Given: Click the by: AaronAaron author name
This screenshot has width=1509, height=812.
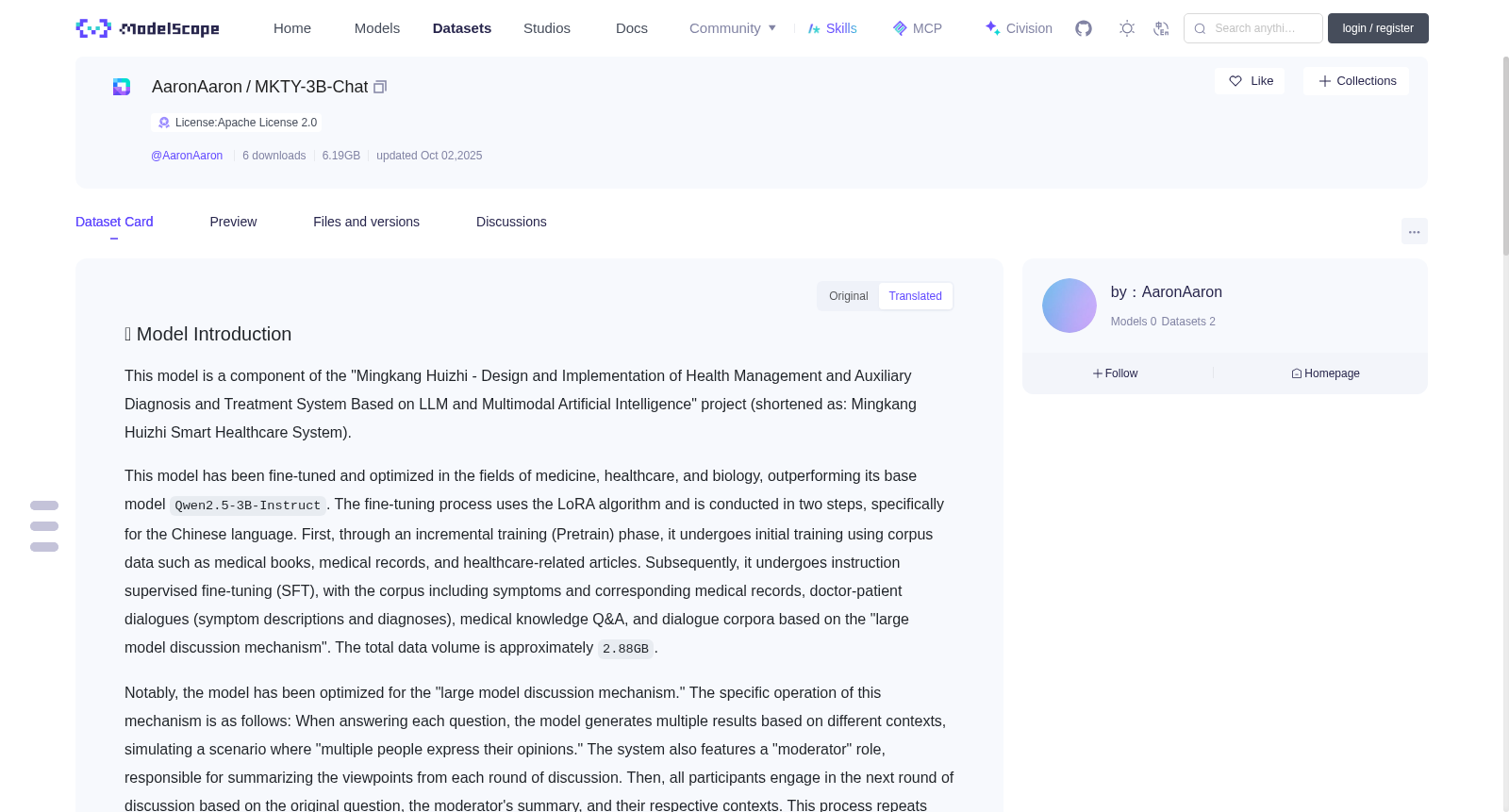Looking at the screenshot, I should pyautogui.click(x=1167, y=292).
